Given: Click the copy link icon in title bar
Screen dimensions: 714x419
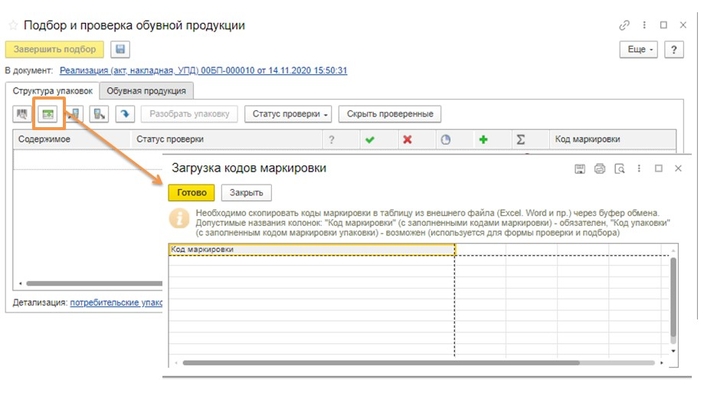Looking at the screenshot, I should pos(626,25).
